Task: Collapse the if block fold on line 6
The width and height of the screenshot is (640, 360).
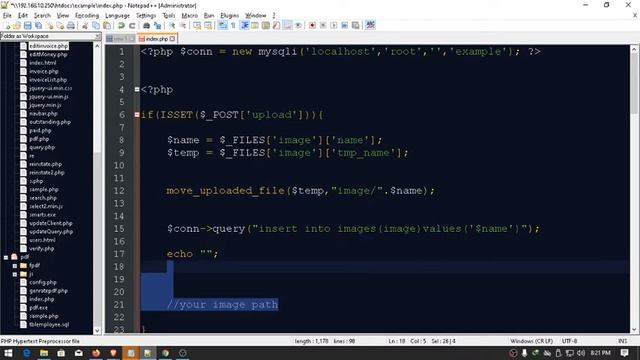Action: coord(137,115)
